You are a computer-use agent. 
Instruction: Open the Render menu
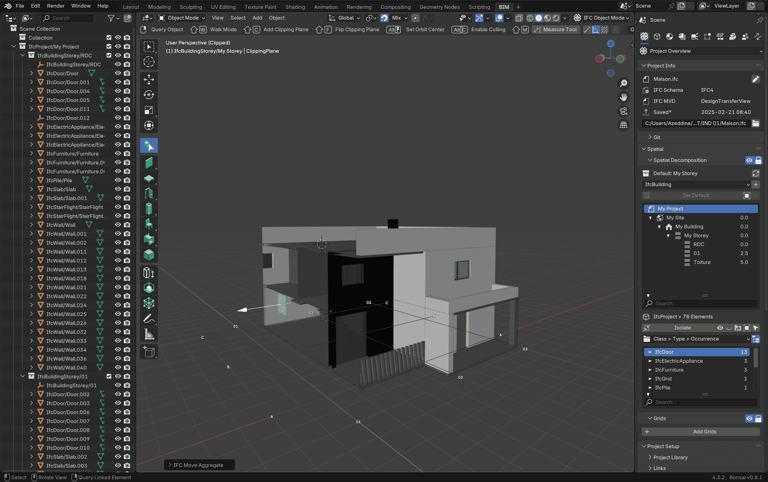[55, 6]
